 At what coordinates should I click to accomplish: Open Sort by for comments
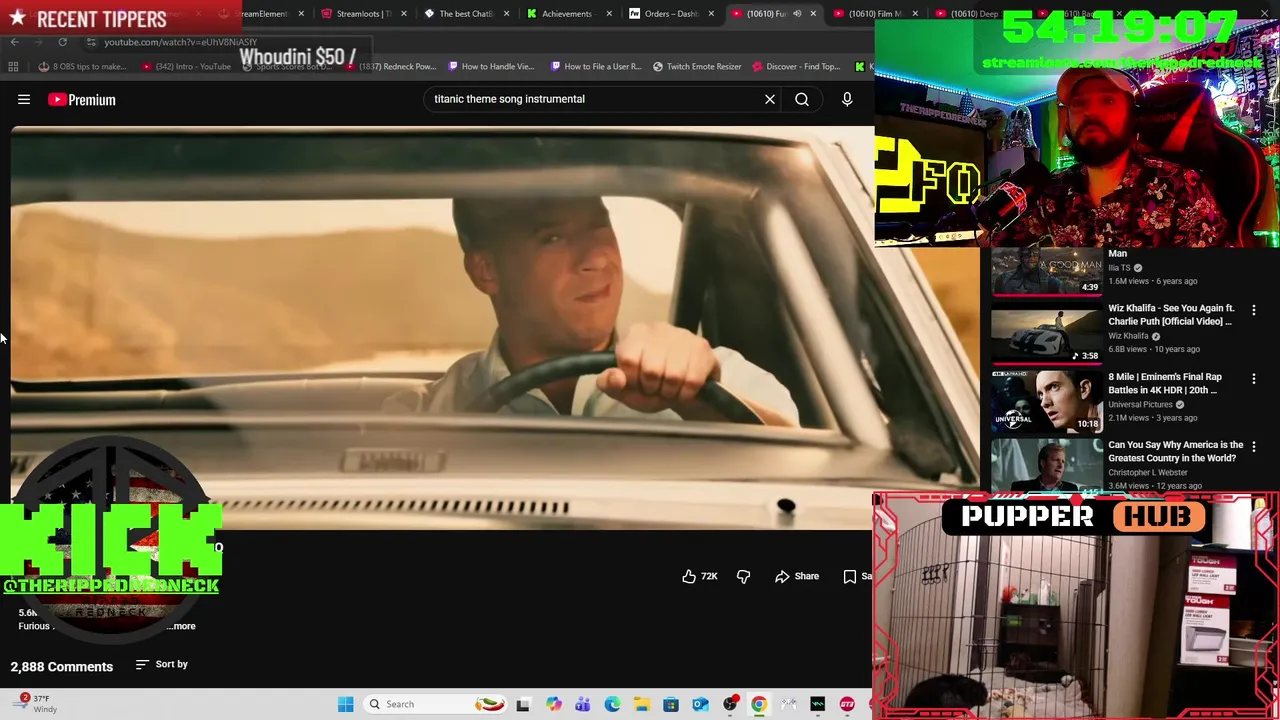[162, 664]
